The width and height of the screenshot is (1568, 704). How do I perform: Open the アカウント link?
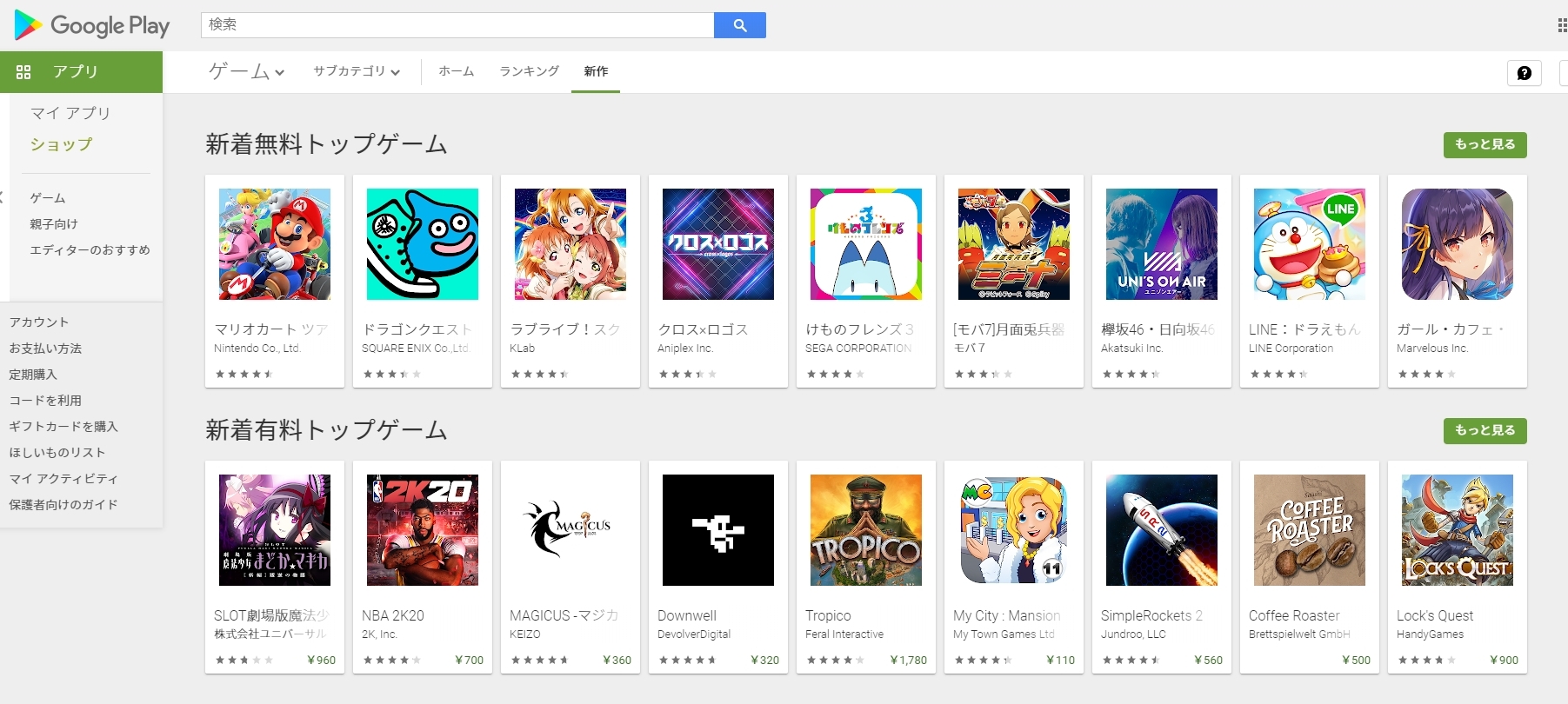[x=39, y=322]
